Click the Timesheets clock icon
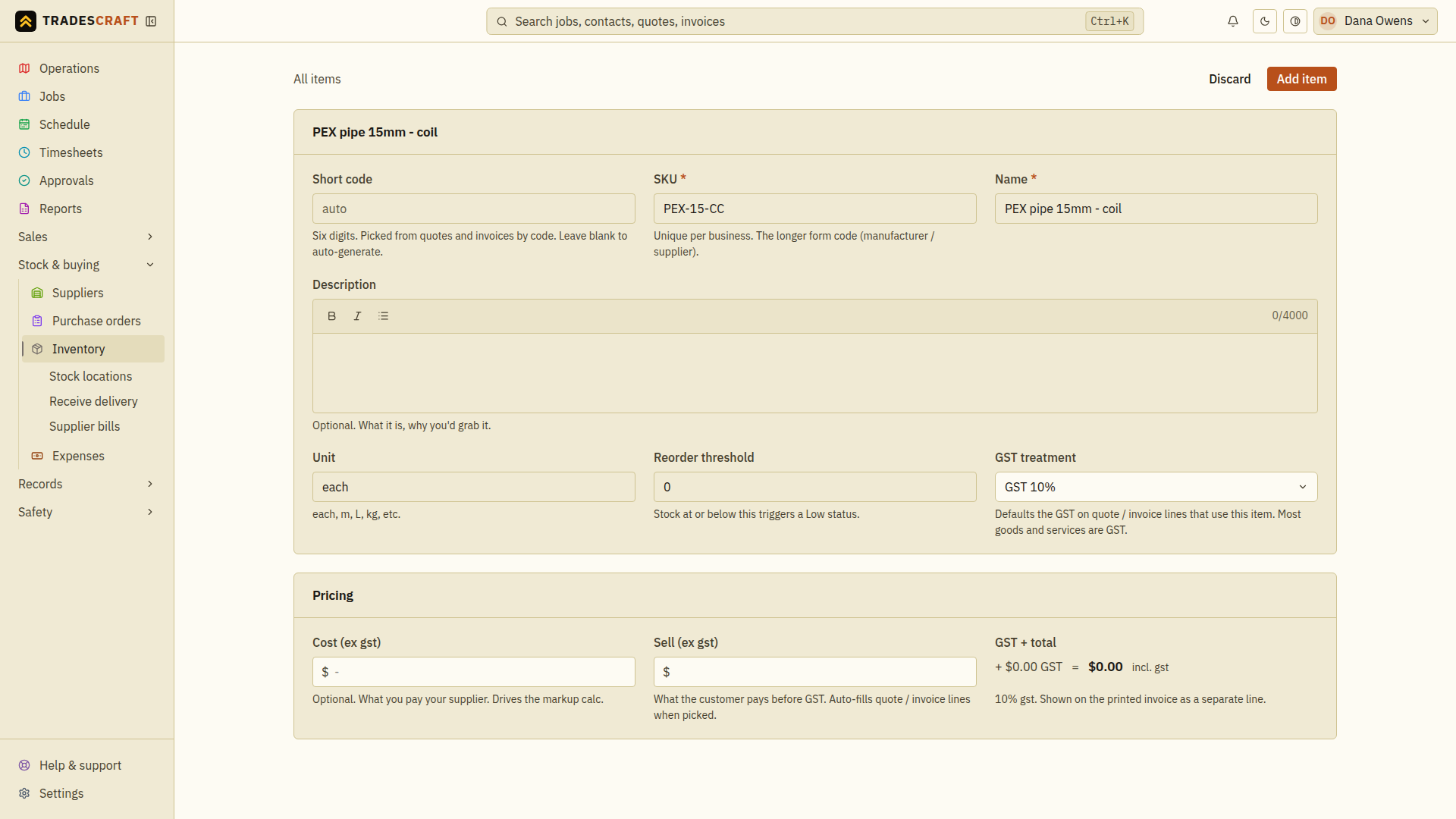 [x=24, y=152]
